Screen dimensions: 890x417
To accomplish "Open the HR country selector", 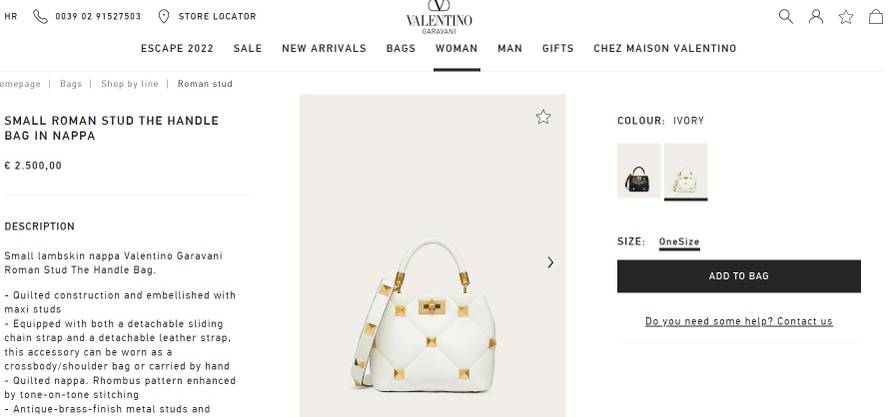I will pos(11,16).
